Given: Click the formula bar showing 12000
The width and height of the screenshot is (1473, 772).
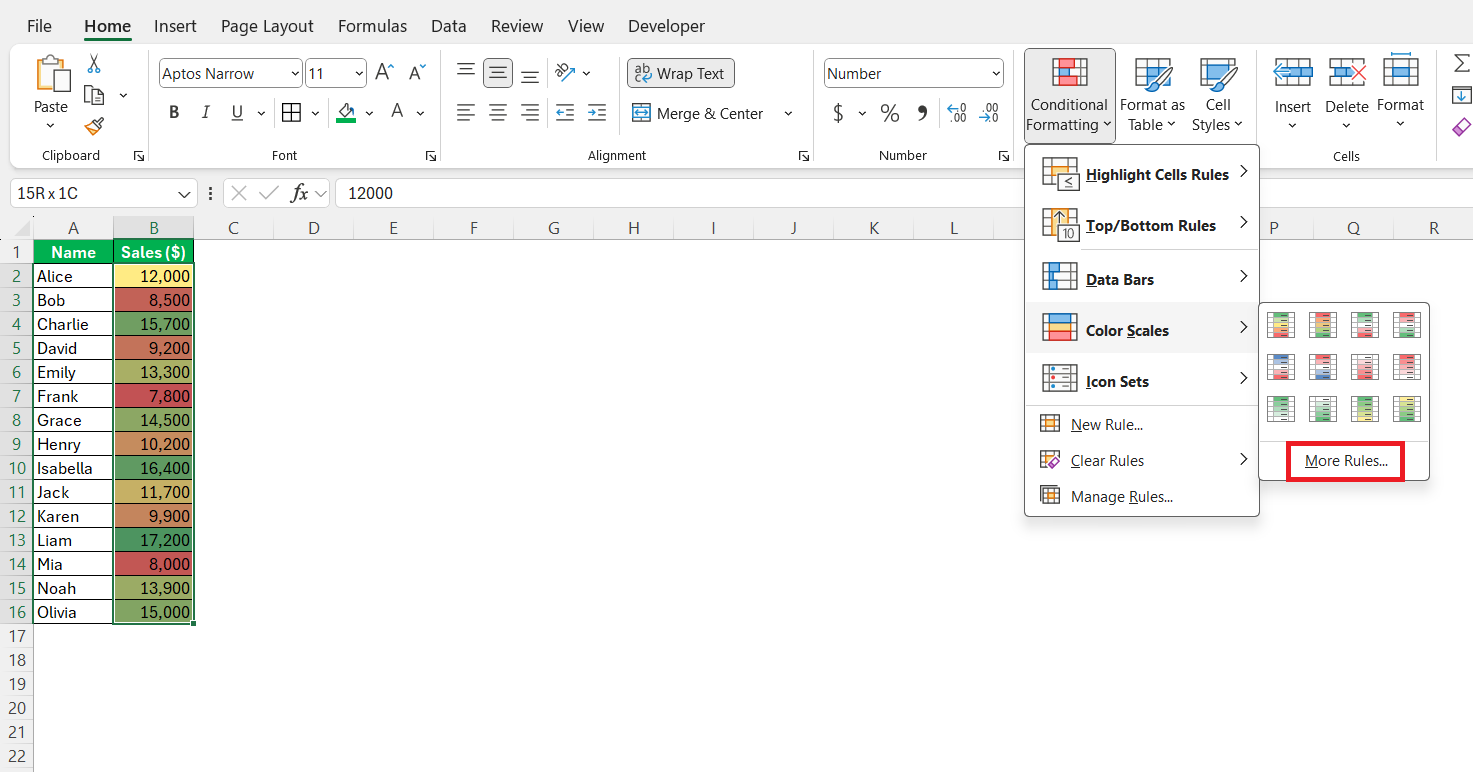Looking at the screenshot, I should coord(904,193).
